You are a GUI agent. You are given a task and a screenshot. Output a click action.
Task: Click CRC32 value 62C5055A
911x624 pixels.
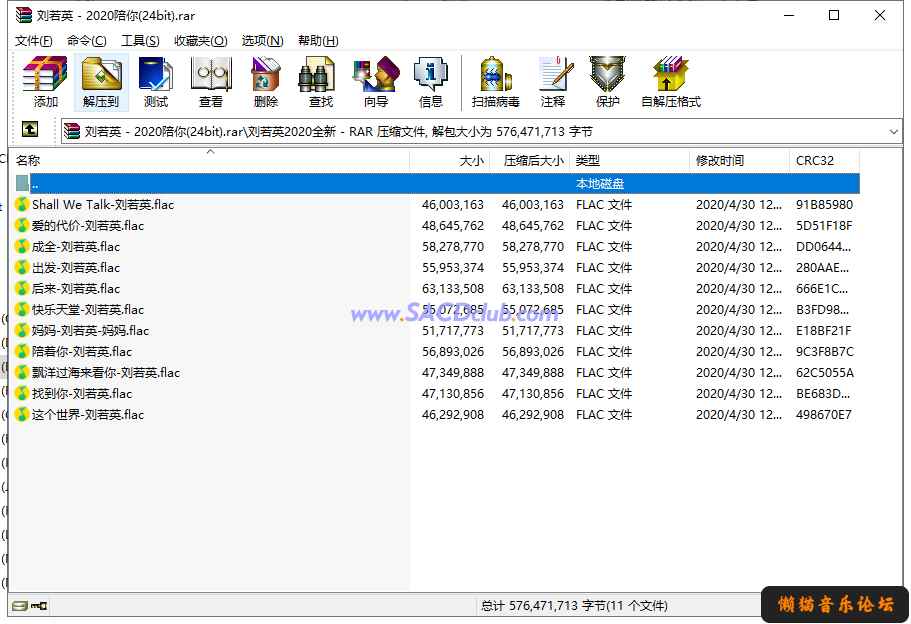coord(825,372)
